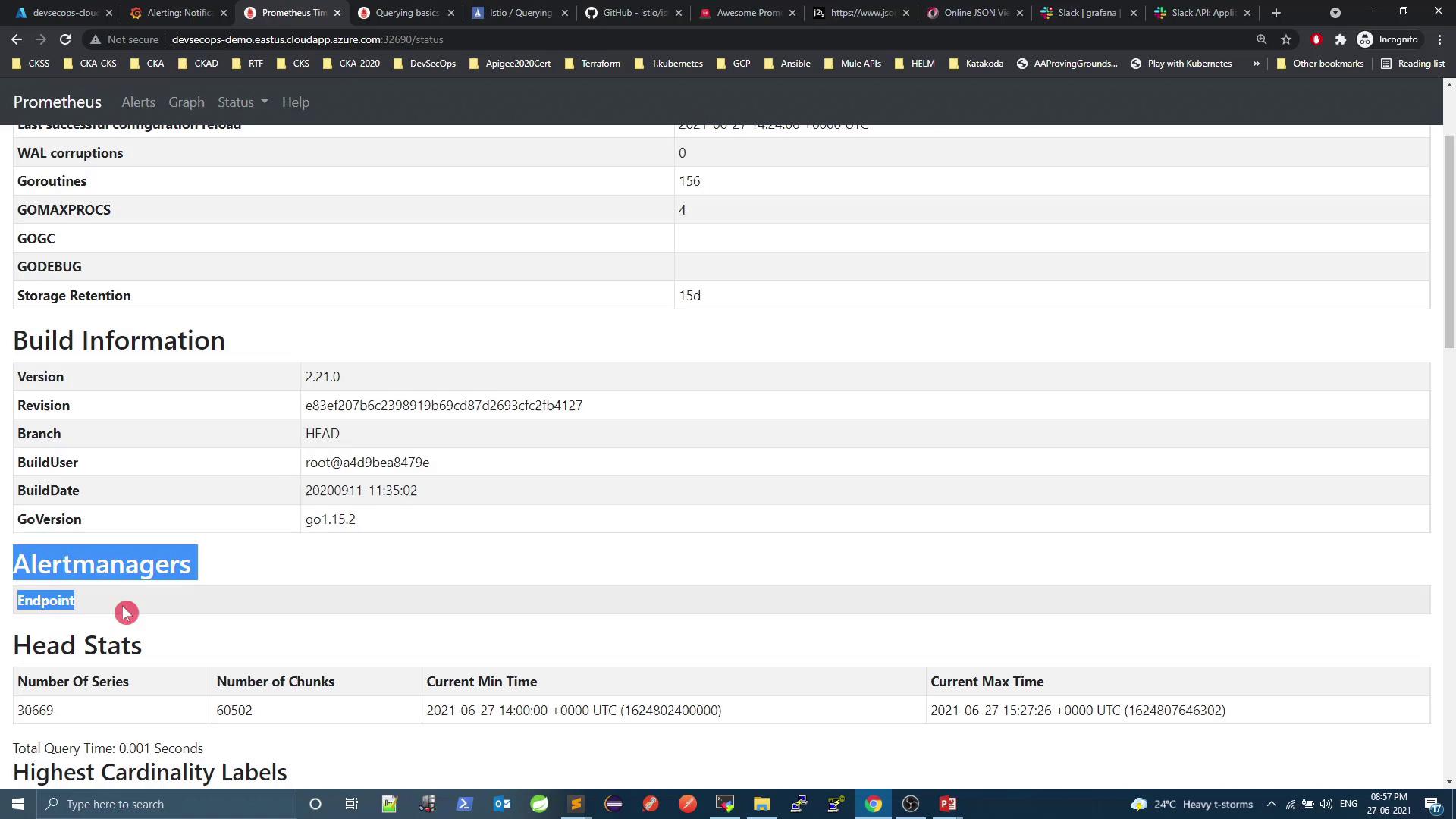Expand the hidden bookmarks overflow chevron
The height and width of the screenshot is (819, 1456).
[x=1257, y=64]
